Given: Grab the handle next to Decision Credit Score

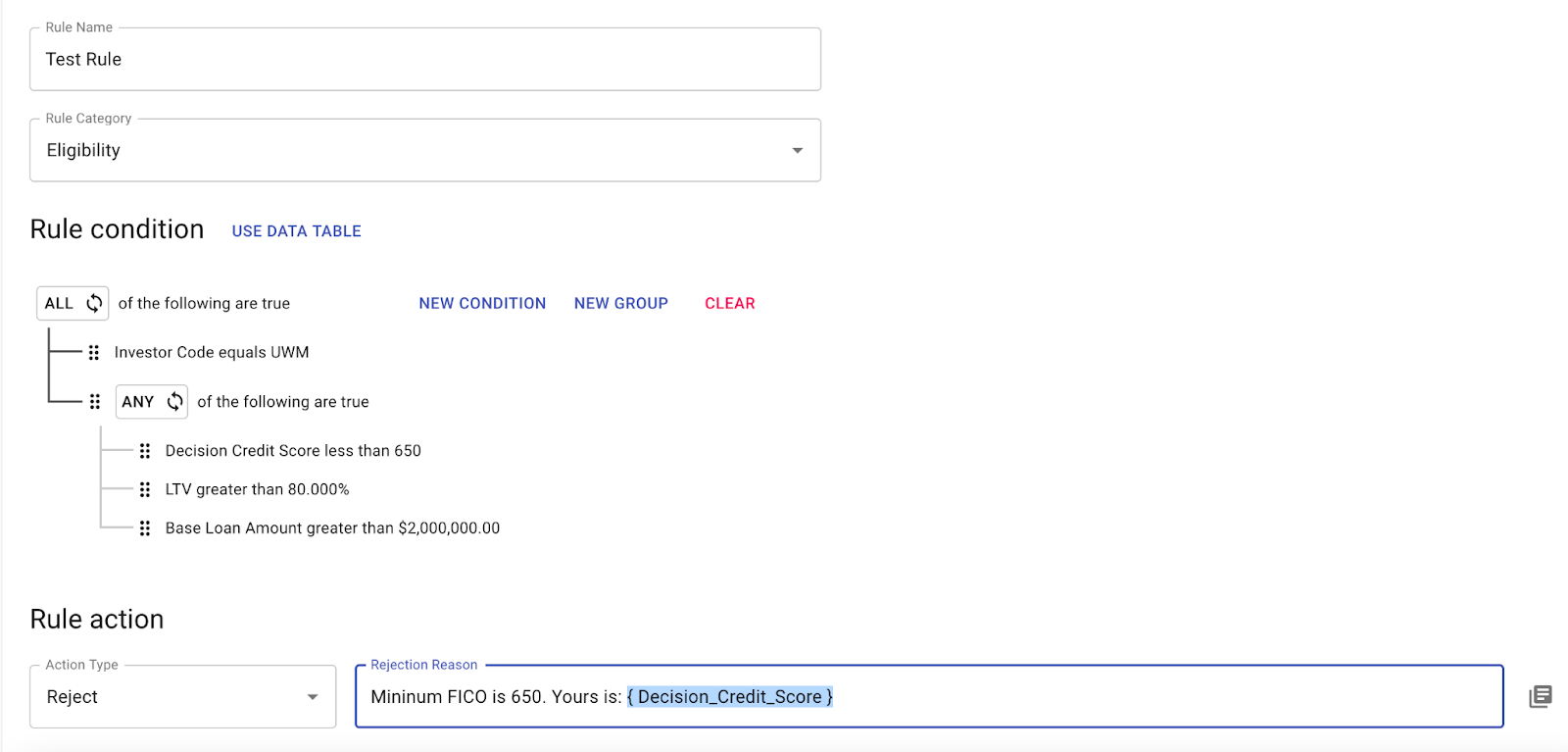Looking at the screenshot, I should click(145, 451).
